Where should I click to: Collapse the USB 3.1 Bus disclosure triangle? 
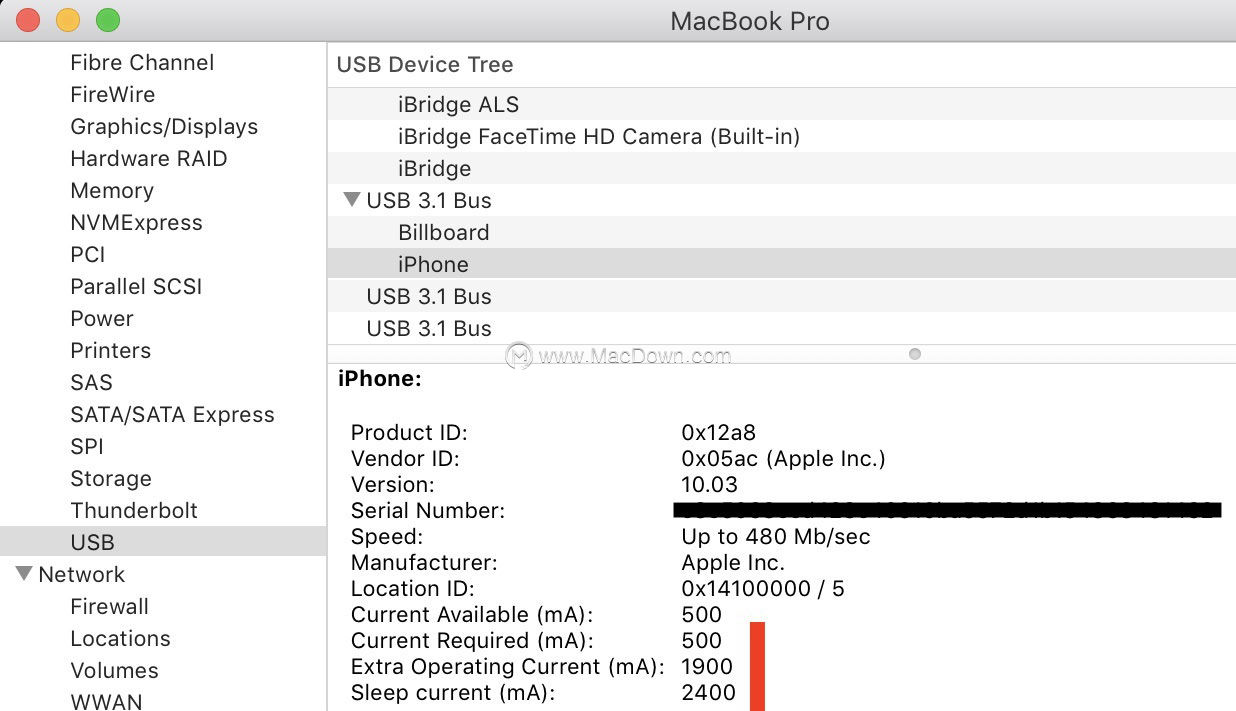click(x=351, y=200)
